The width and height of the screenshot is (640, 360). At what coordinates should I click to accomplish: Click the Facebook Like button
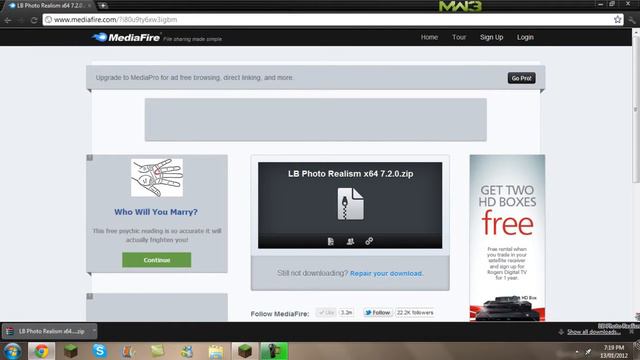click(x=327, y=313)
